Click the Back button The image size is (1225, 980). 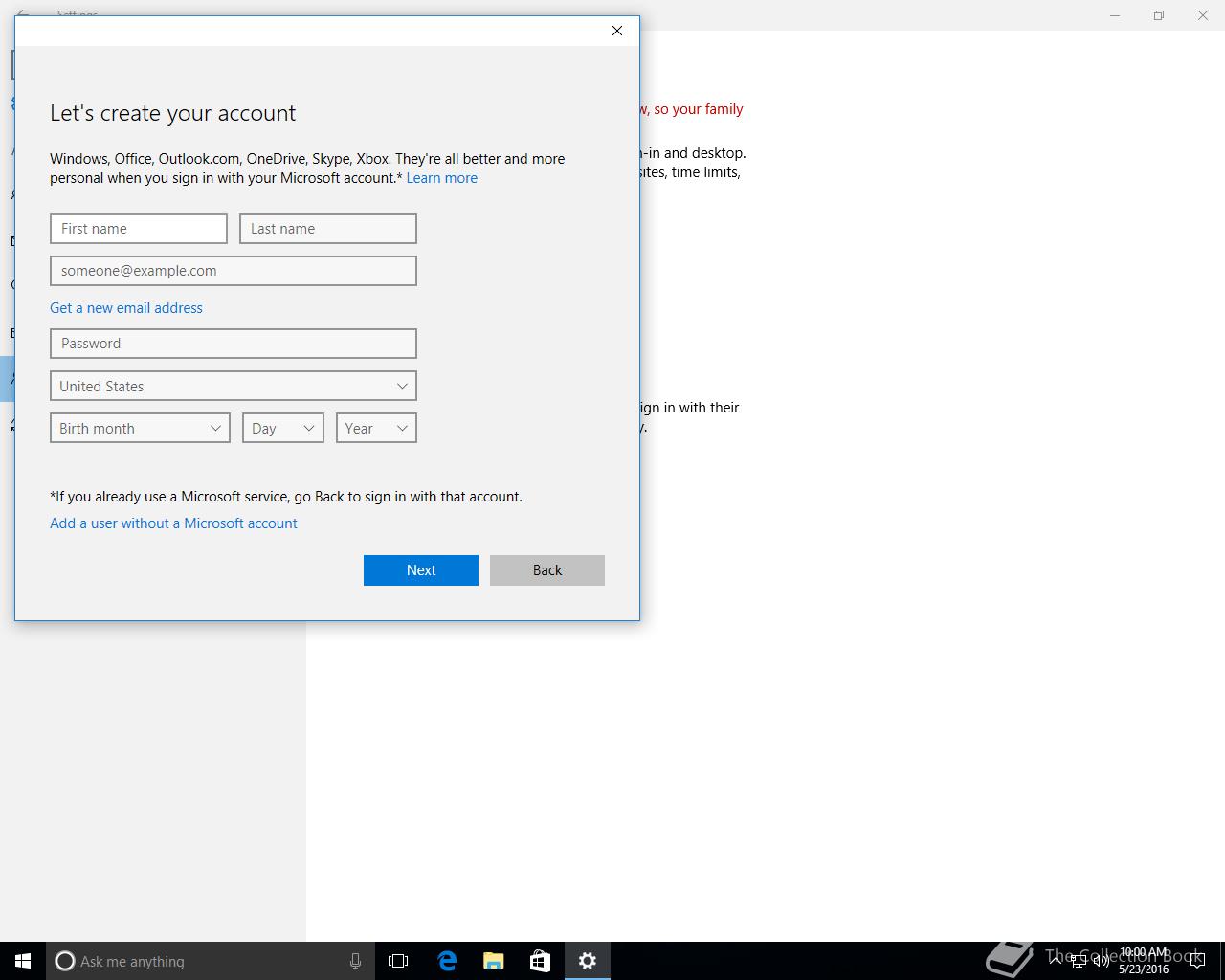547,570
